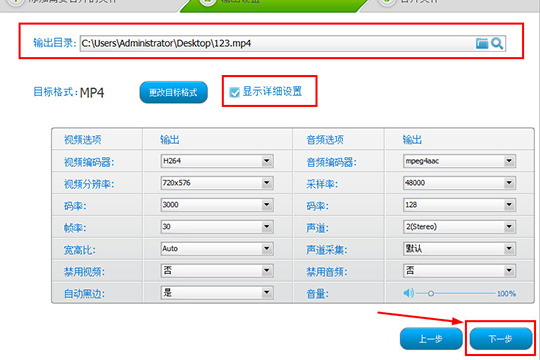Click the magnifier icon beside output directory
The image size is (540, 360).
(497, 43)
